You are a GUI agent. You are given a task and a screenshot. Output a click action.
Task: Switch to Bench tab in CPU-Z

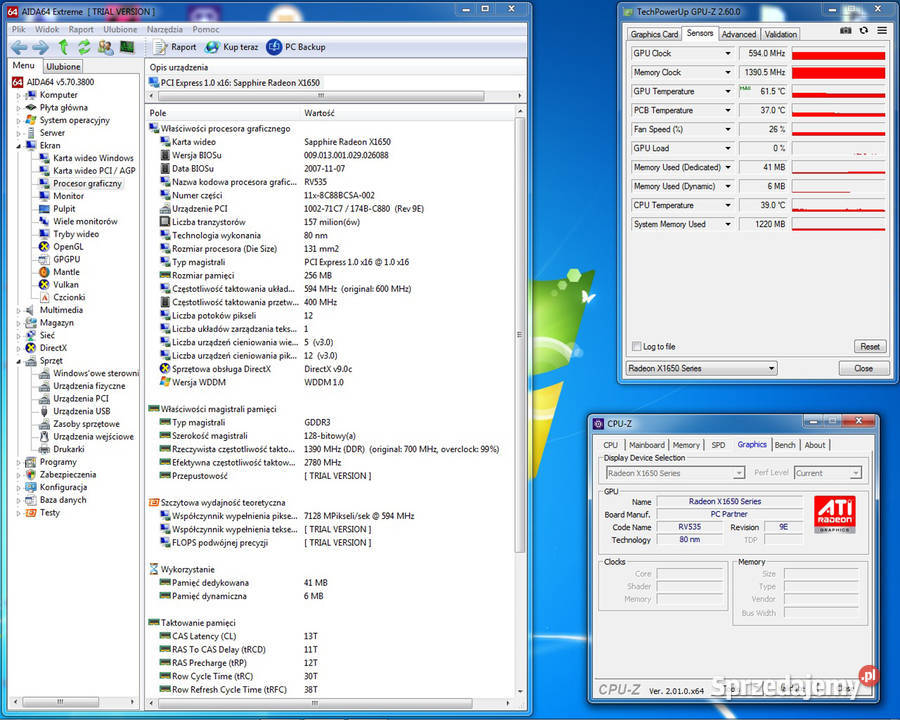[x=785, y=445]
